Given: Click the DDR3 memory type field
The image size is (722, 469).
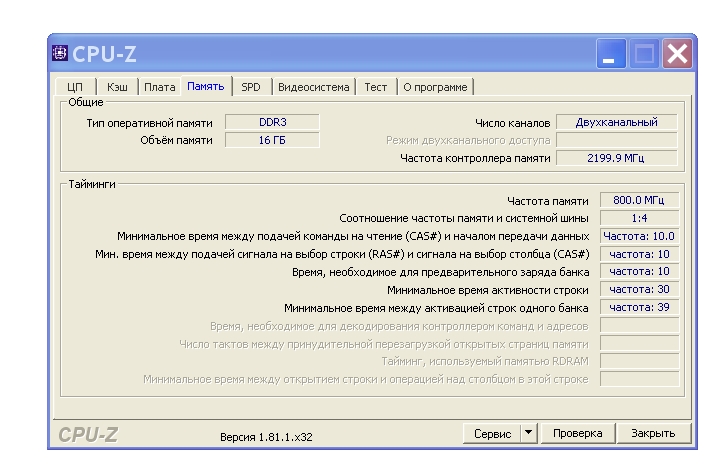Looking at the screenshot, I should point(272,122).
